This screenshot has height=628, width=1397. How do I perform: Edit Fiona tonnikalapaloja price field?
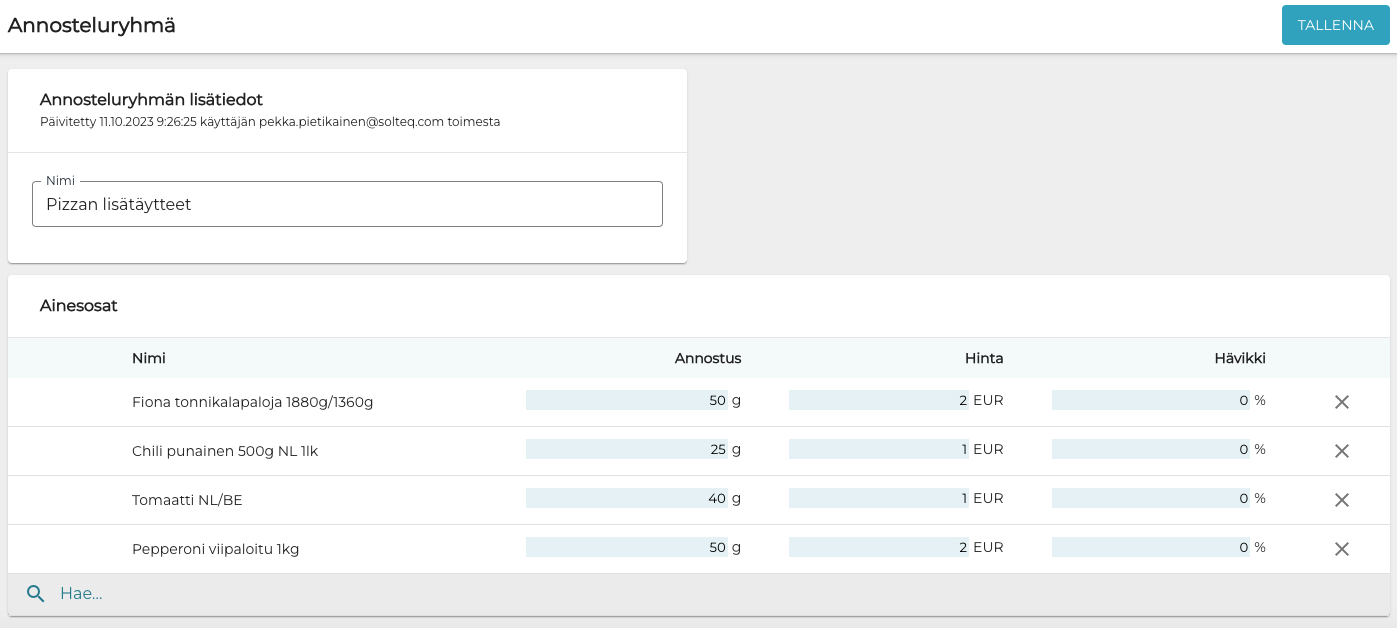tap(879, 401)
